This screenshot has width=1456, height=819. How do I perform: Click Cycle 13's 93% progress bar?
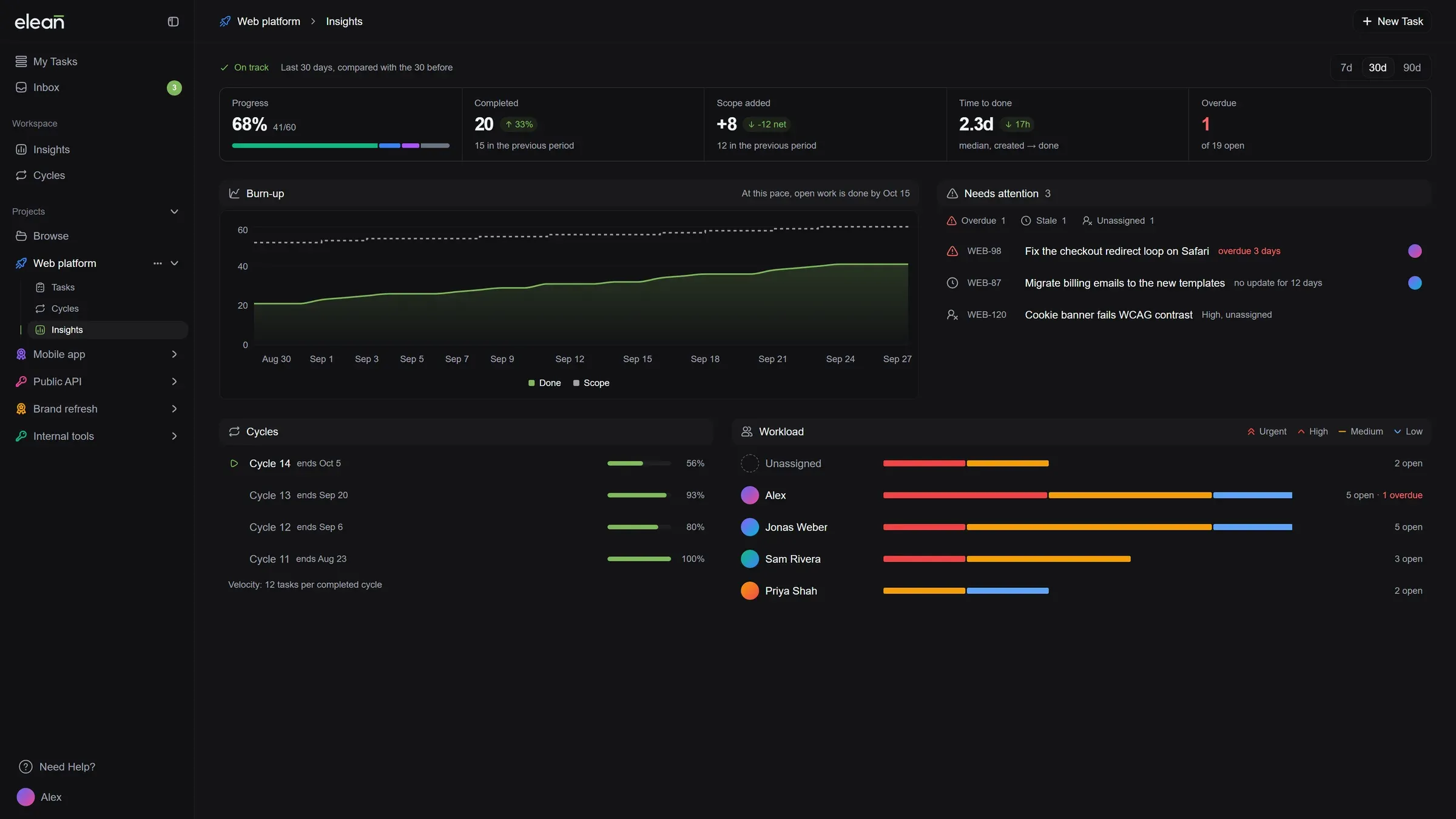point(639,496)
